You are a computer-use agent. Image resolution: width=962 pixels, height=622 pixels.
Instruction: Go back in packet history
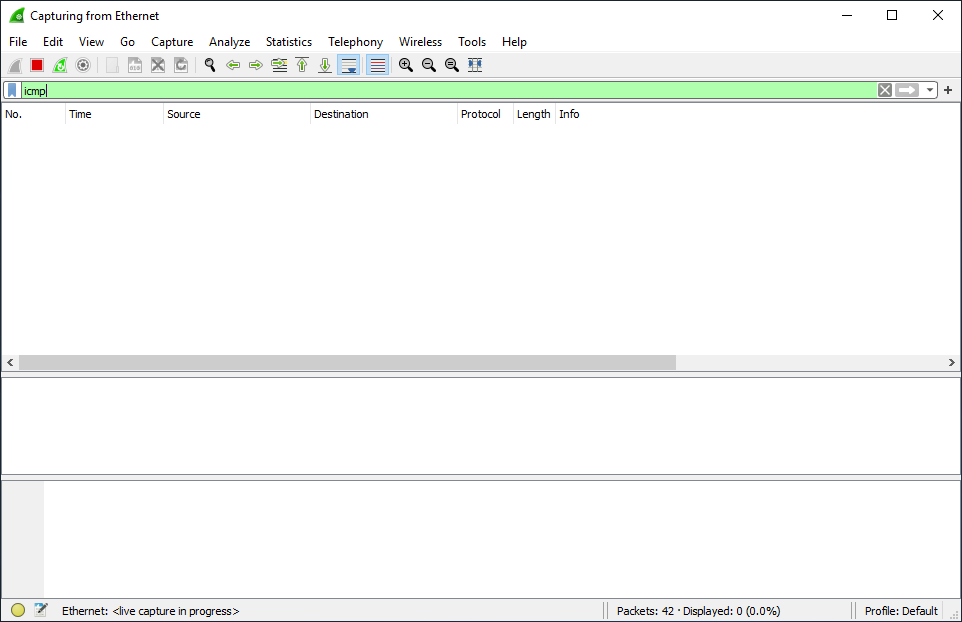tap(233, 65)
